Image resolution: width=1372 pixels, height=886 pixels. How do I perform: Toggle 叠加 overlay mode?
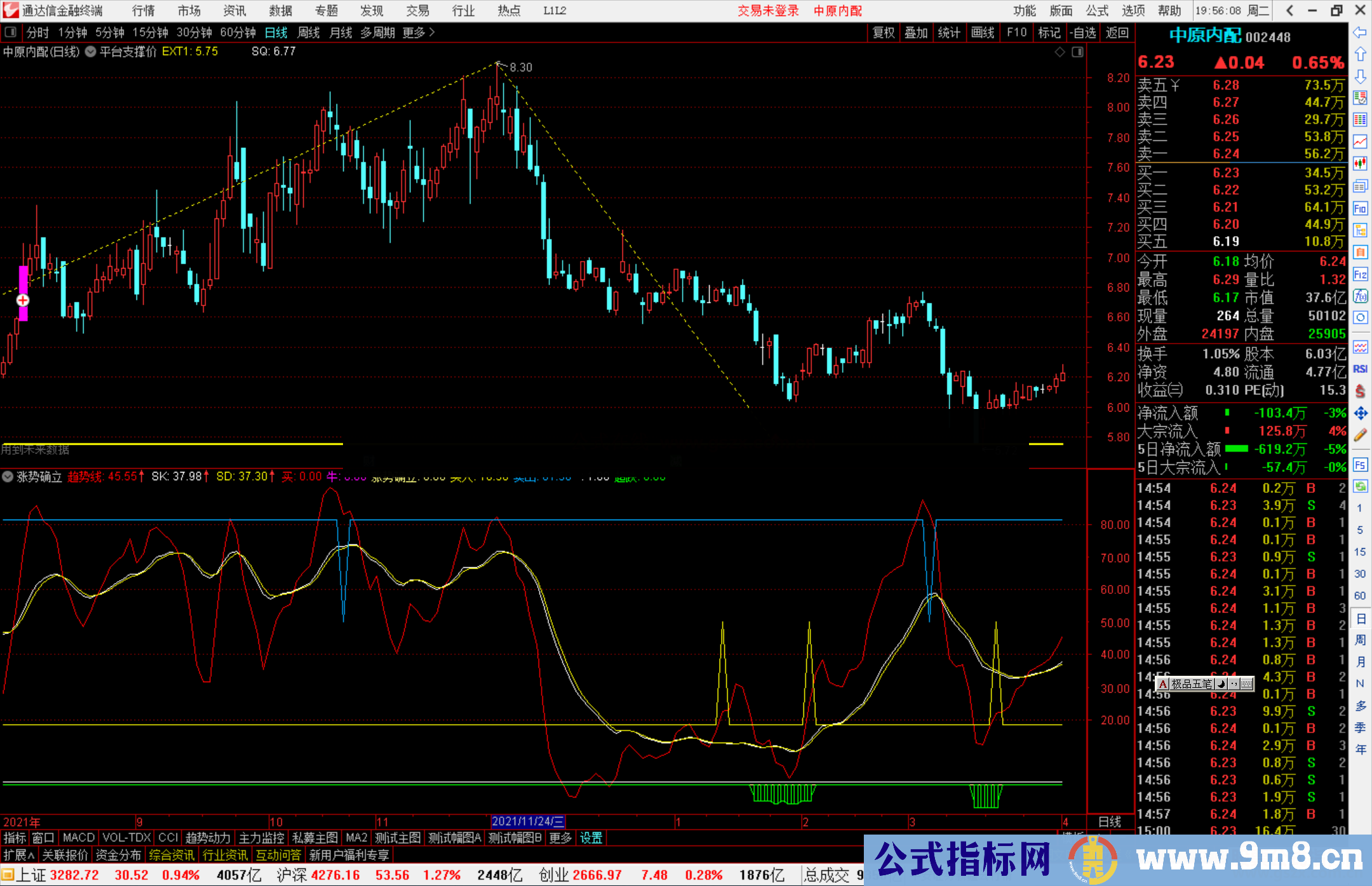click(x=917, y=32)
